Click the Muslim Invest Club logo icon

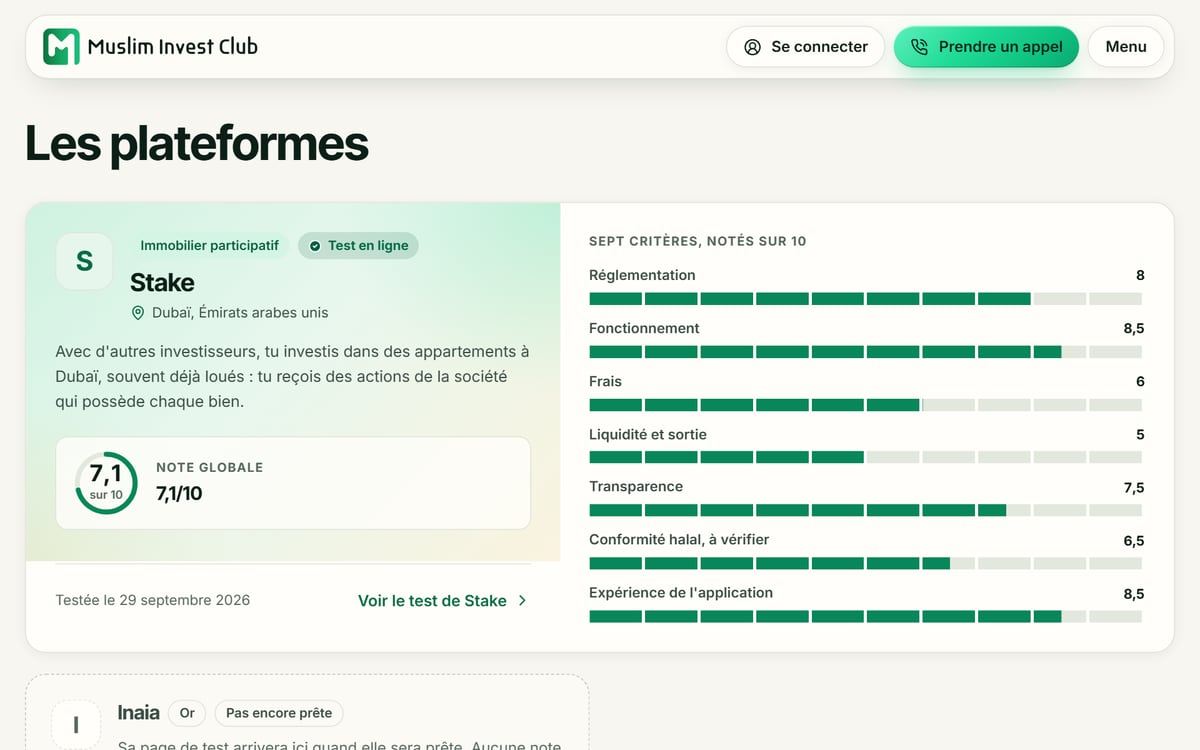tap(61, 47)
